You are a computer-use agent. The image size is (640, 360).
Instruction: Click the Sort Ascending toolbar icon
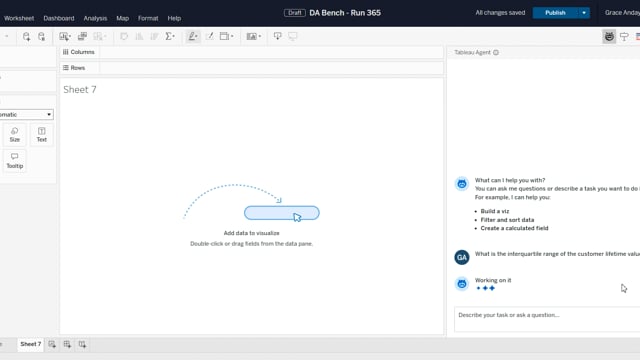coord(139,36)
